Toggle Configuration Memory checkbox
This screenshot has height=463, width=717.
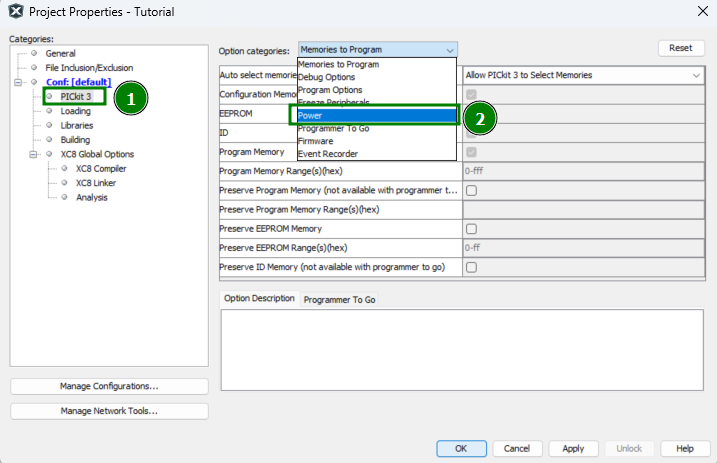point(471,95)
